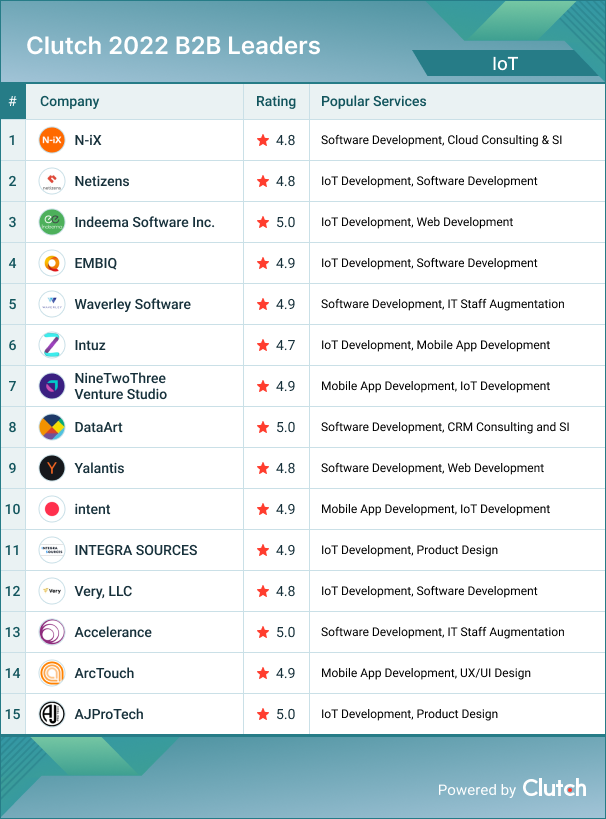Image resolution: width=606 pixels, height=819 pixels.
Task: Click NineTwoThree Venture Studio name
Action: point(121,386)
